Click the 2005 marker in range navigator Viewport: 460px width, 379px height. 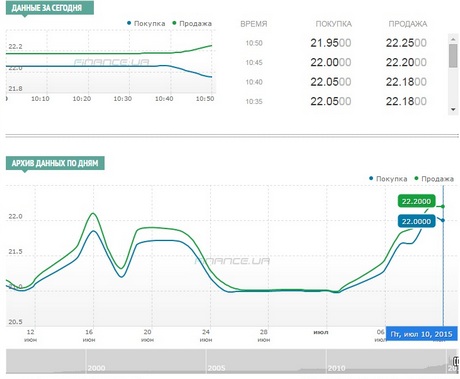pyautogui.click(x=216, y=368)
